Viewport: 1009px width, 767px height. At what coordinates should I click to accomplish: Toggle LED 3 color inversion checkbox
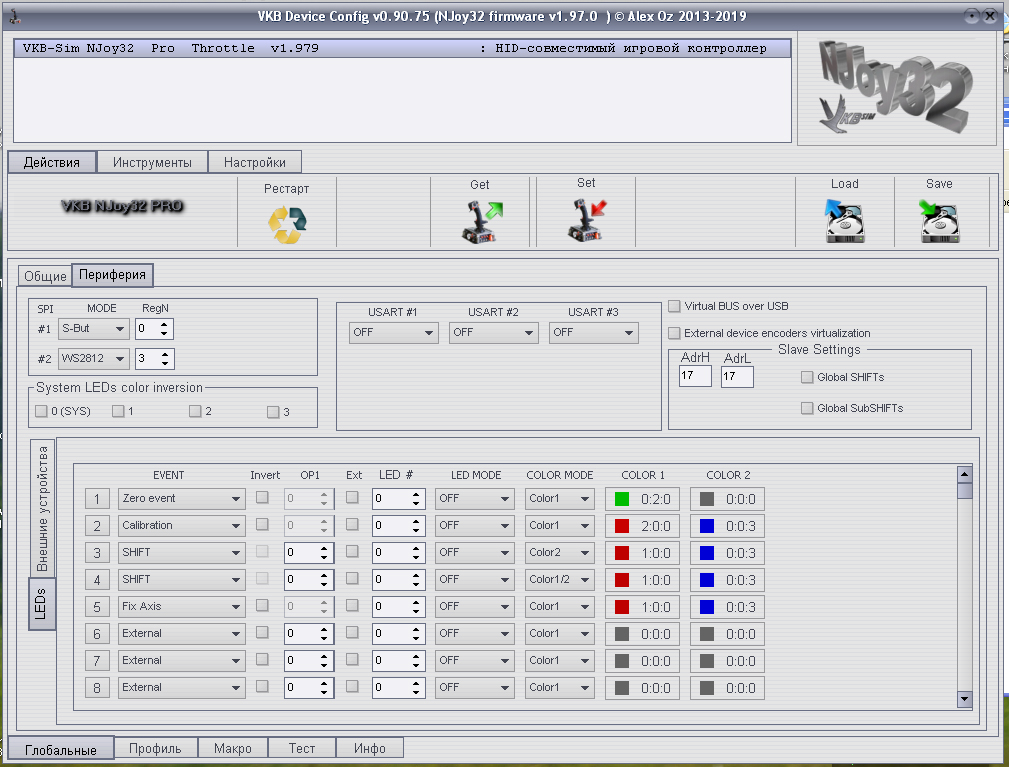click(273, 412)
